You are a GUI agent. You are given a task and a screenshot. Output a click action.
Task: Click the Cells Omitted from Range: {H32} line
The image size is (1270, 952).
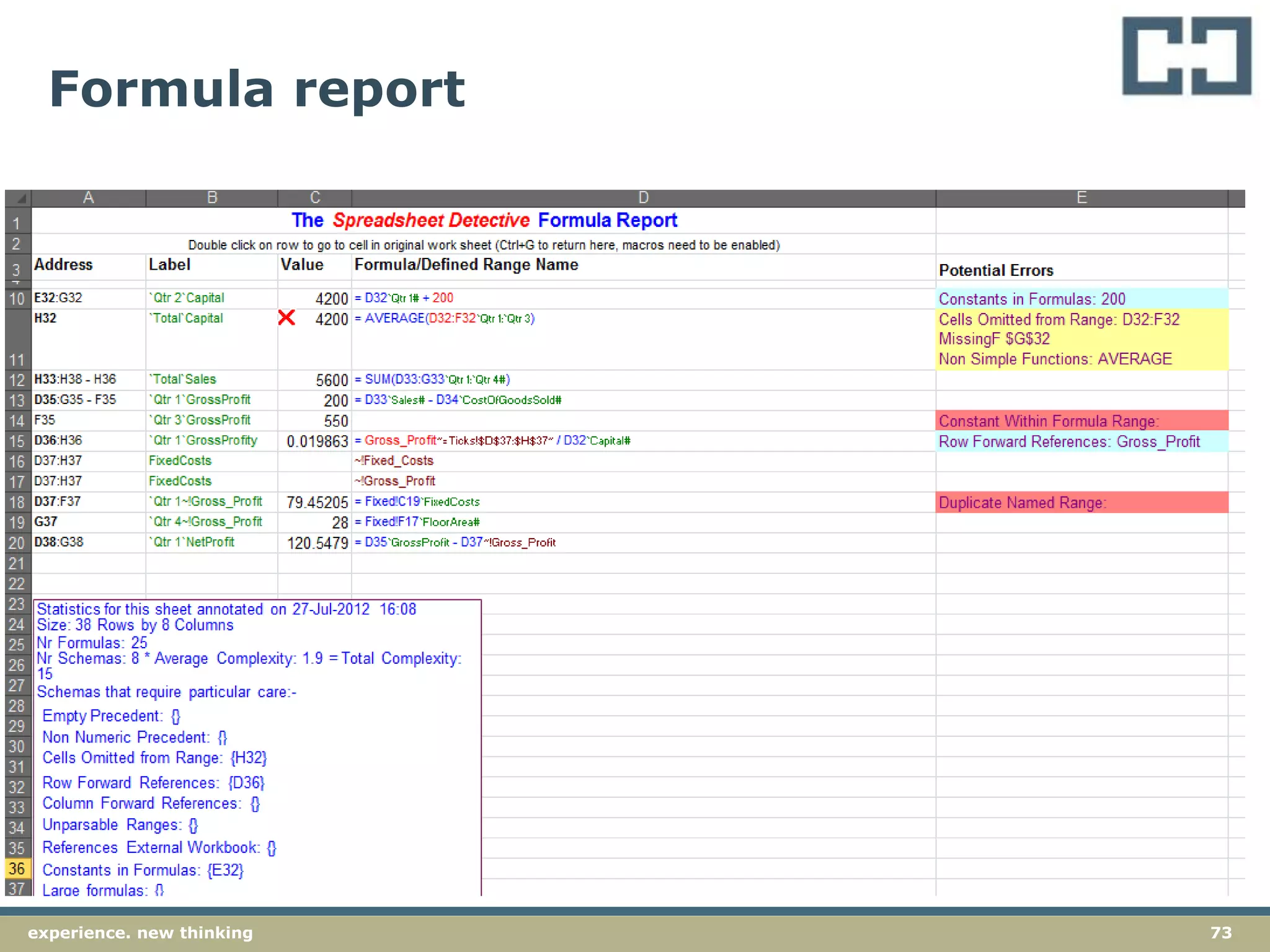[154, 758]
